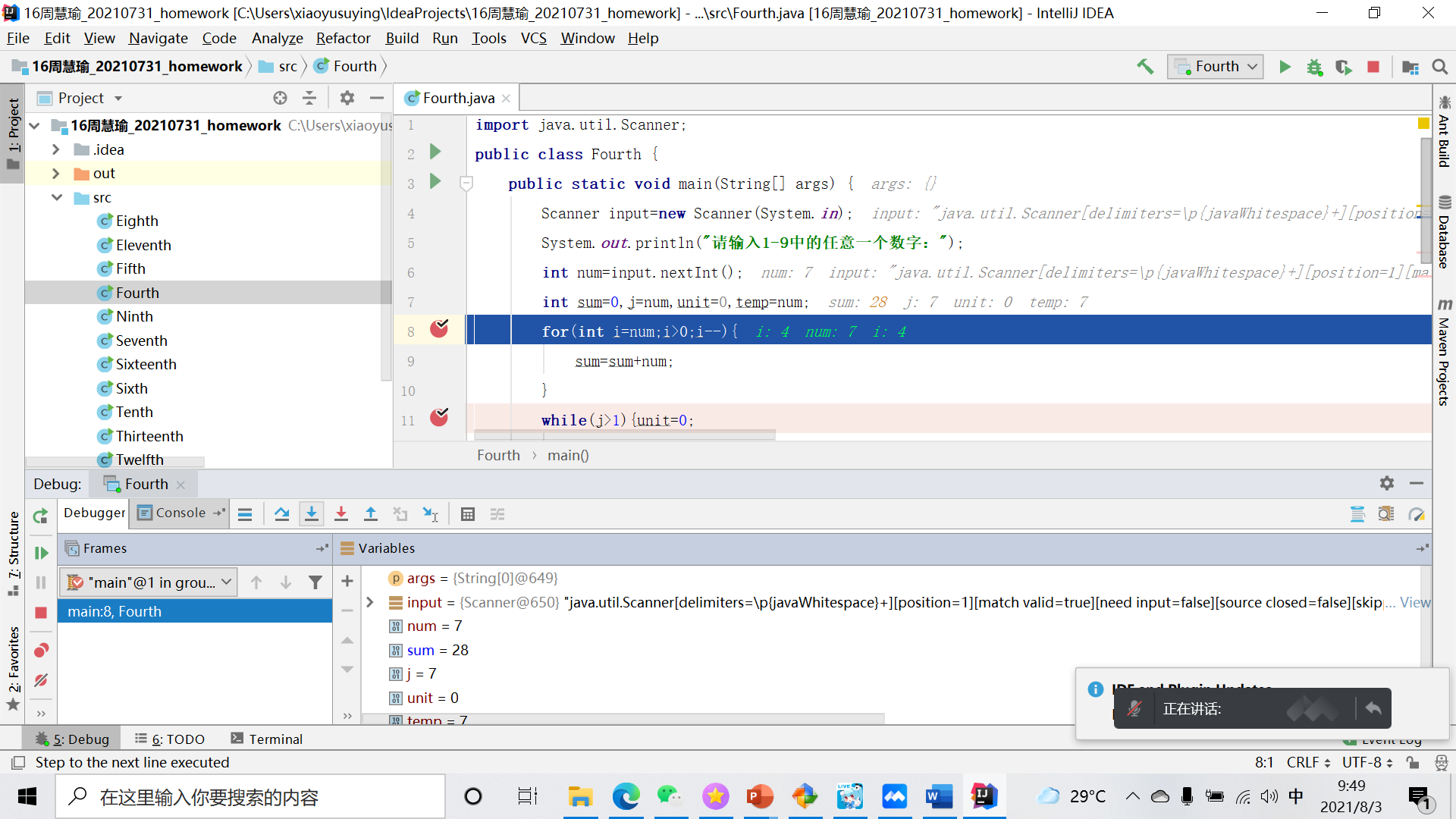The image size is (1456, 819).
Task: Click the Step Over debugger icon
Action: click(x=281, y=514)
